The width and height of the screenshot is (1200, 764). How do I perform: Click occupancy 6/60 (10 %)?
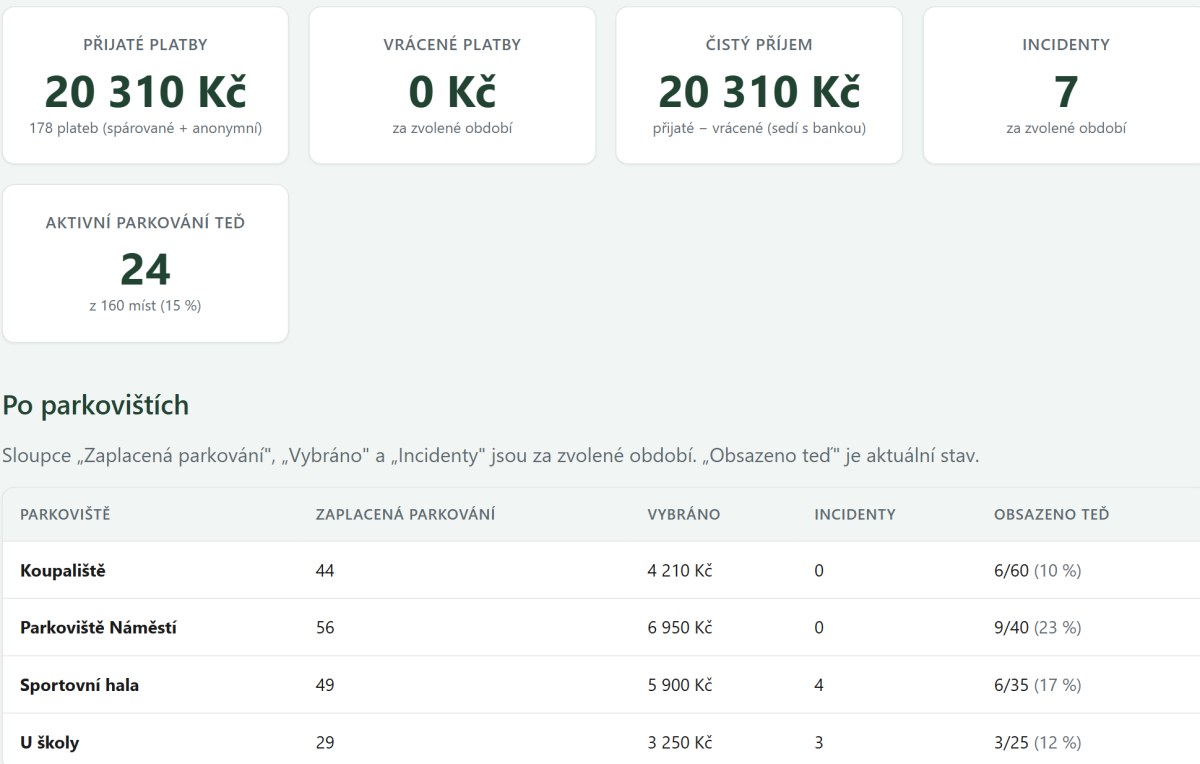click(x=1037, y=571)
